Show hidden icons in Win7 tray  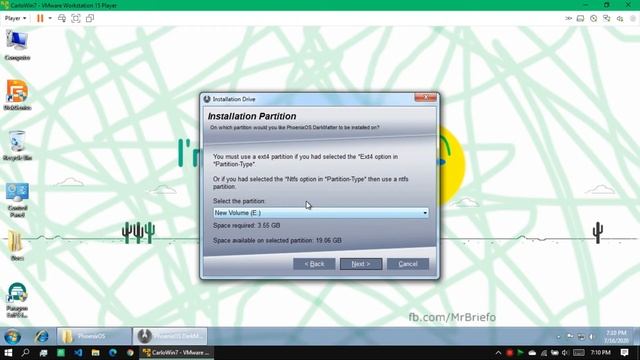tap(558, 337)
